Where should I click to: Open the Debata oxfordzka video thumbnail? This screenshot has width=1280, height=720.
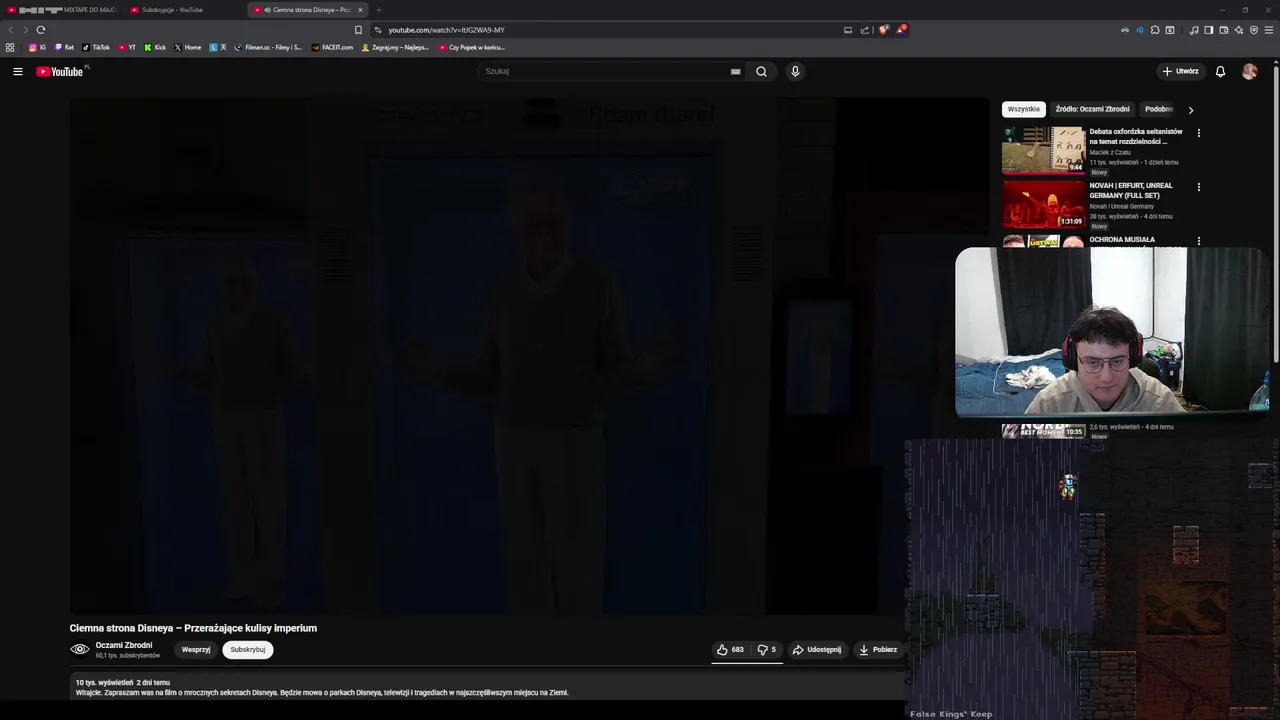[1043, 150]
